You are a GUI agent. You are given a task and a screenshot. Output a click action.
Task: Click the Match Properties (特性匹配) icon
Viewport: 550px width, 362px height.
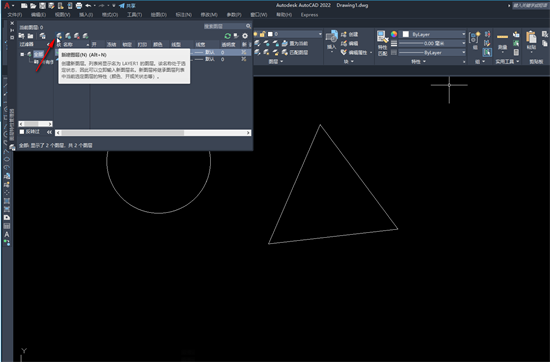[382, 43]
